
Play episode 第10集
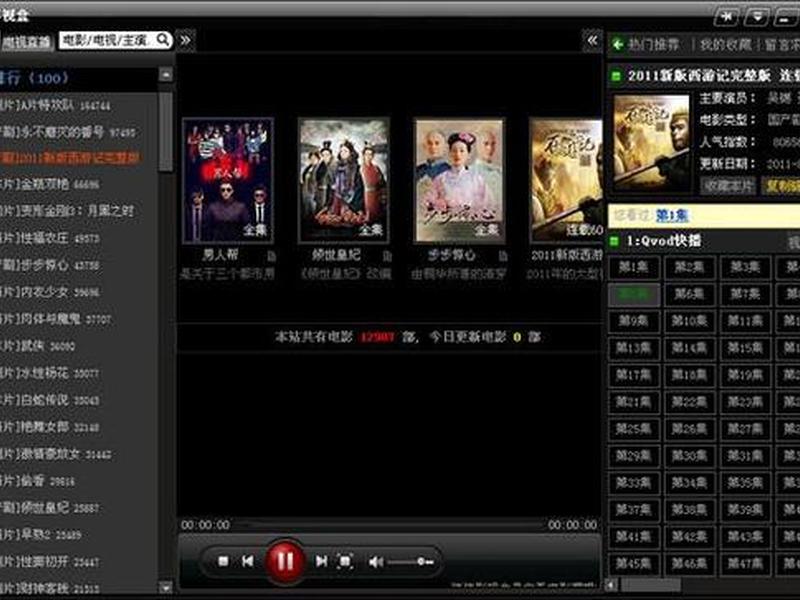[689, 321]
